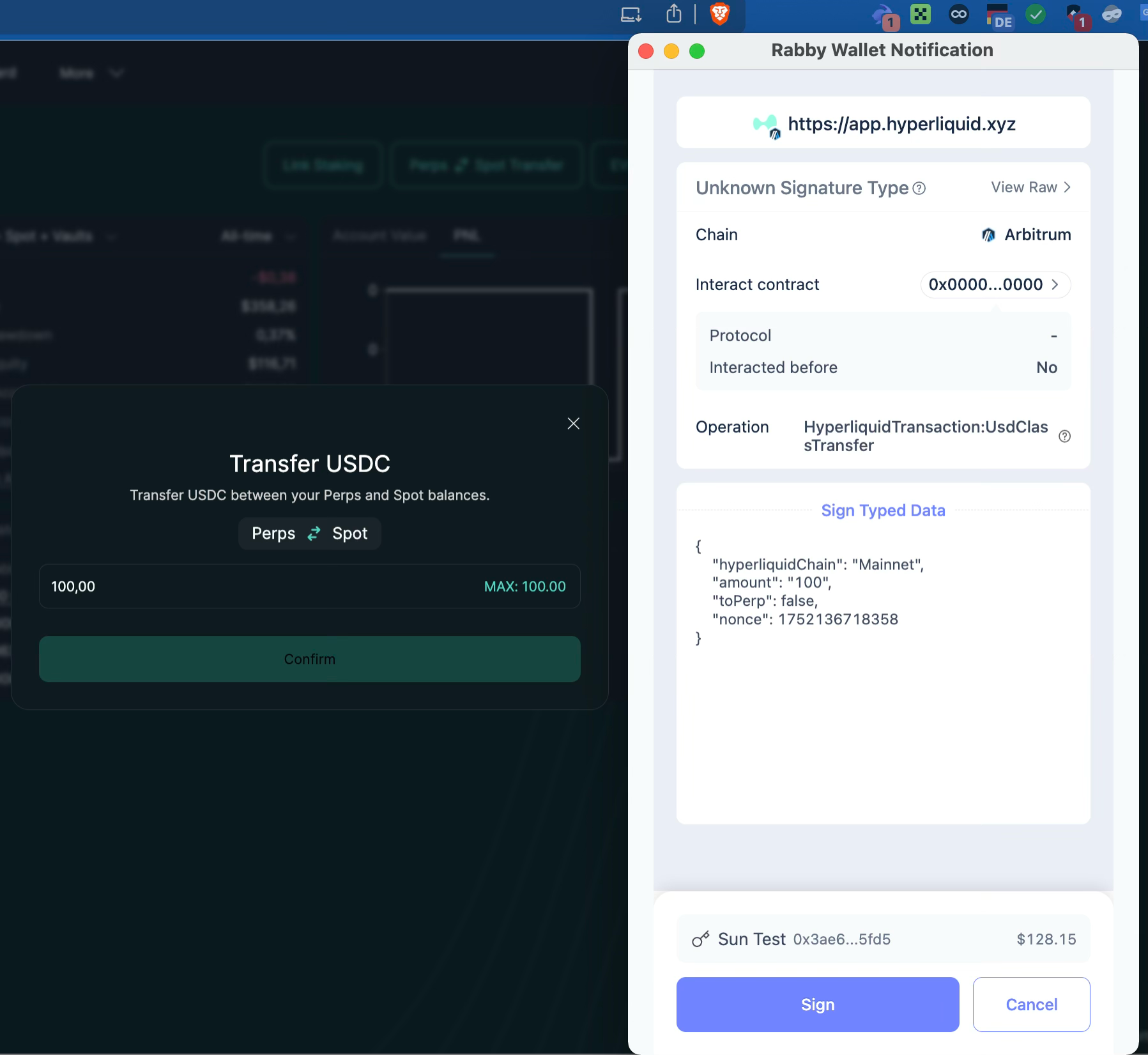
Task: Close the Transfer USDC dialog
Action: 573,424
